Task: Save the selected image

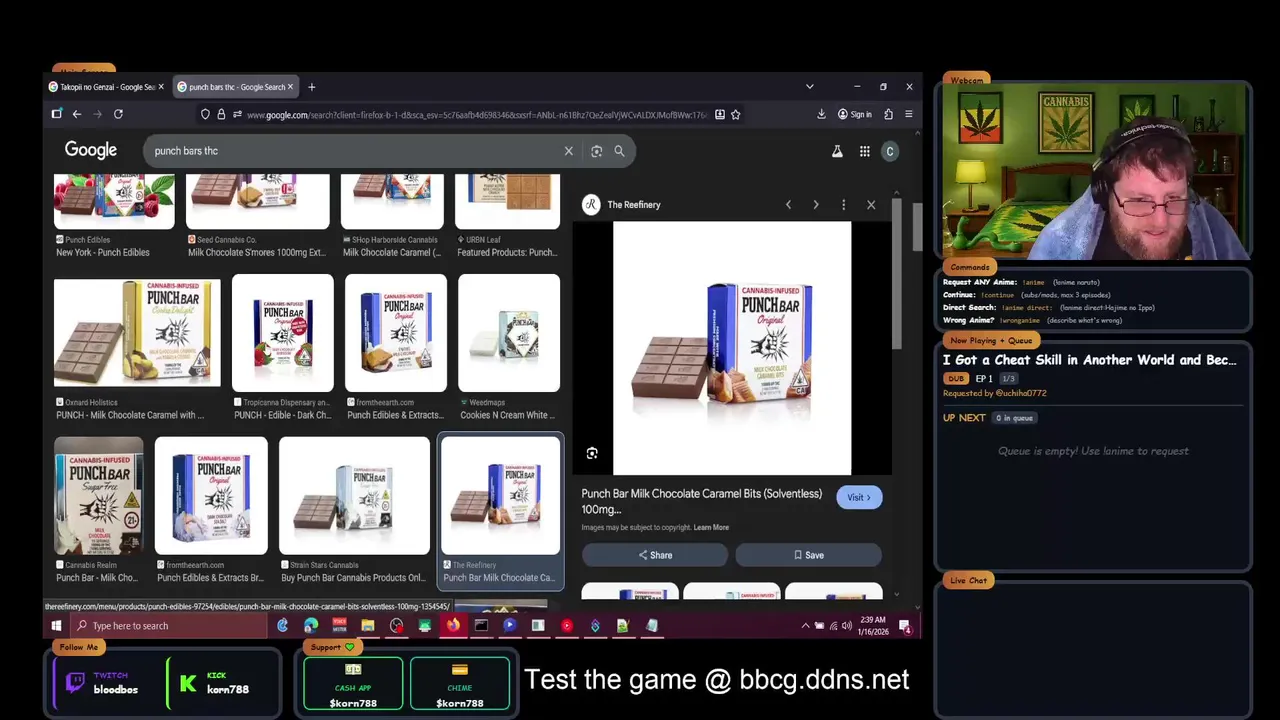Action: [x=808, y=555]
